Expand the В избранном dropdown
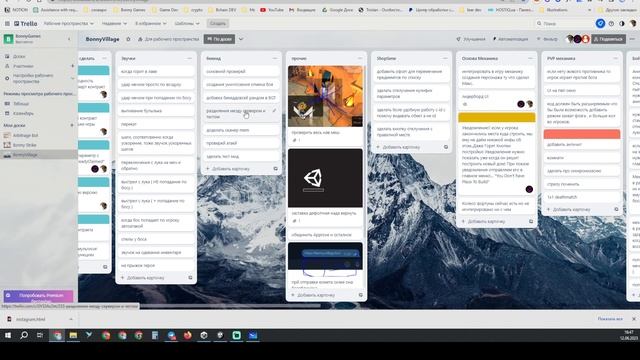This screenshot has width=640, height=360. coord(151,24)
